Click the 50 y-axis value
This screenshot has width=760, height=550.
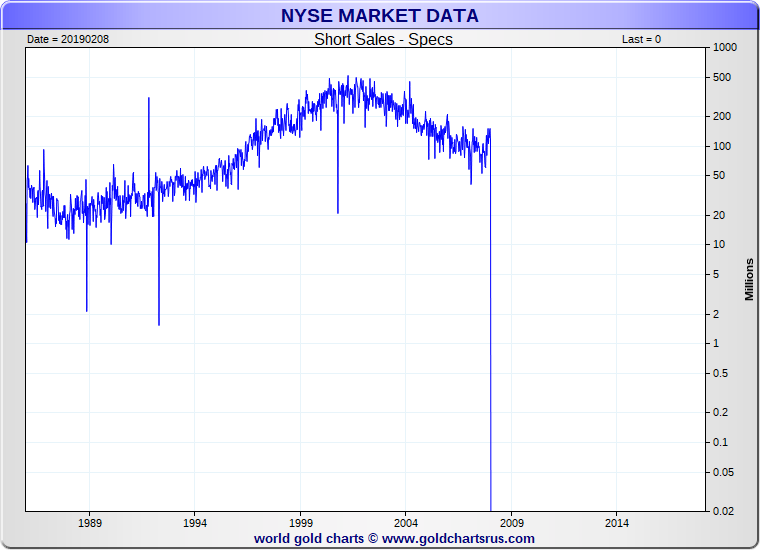[x=719, y=175]
